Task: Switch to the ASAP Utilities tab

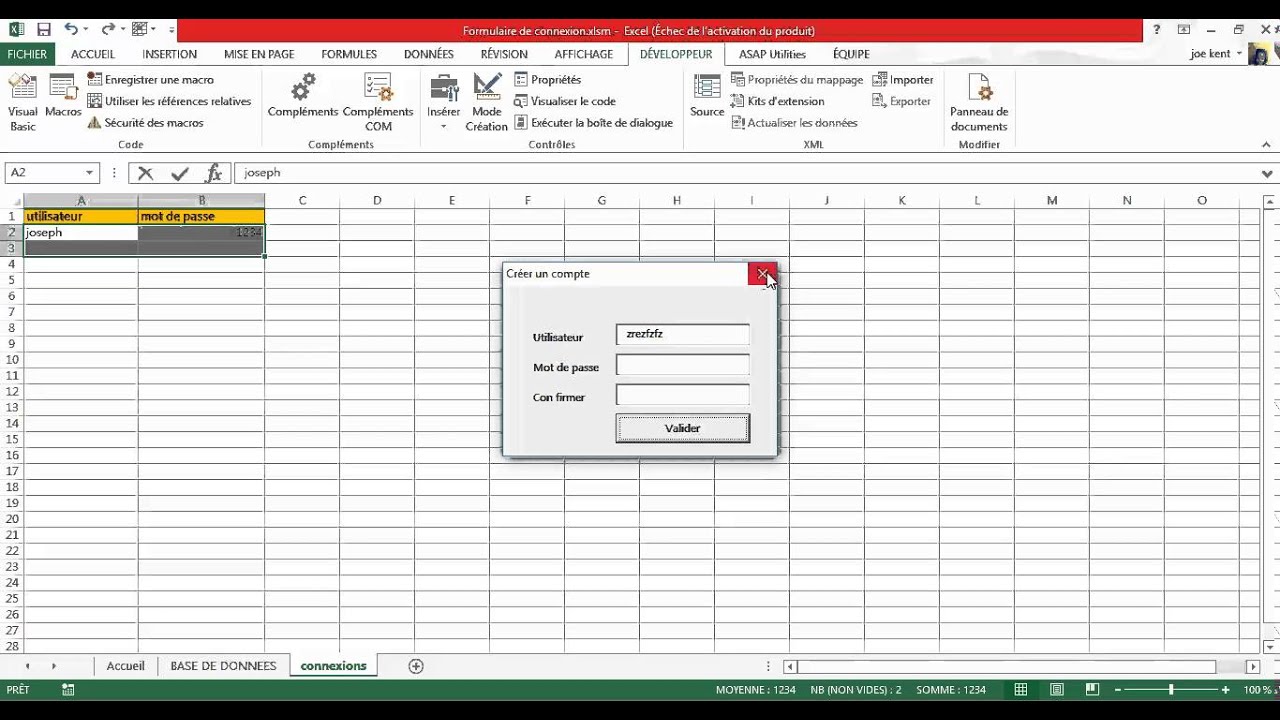Action: [772, 54]
